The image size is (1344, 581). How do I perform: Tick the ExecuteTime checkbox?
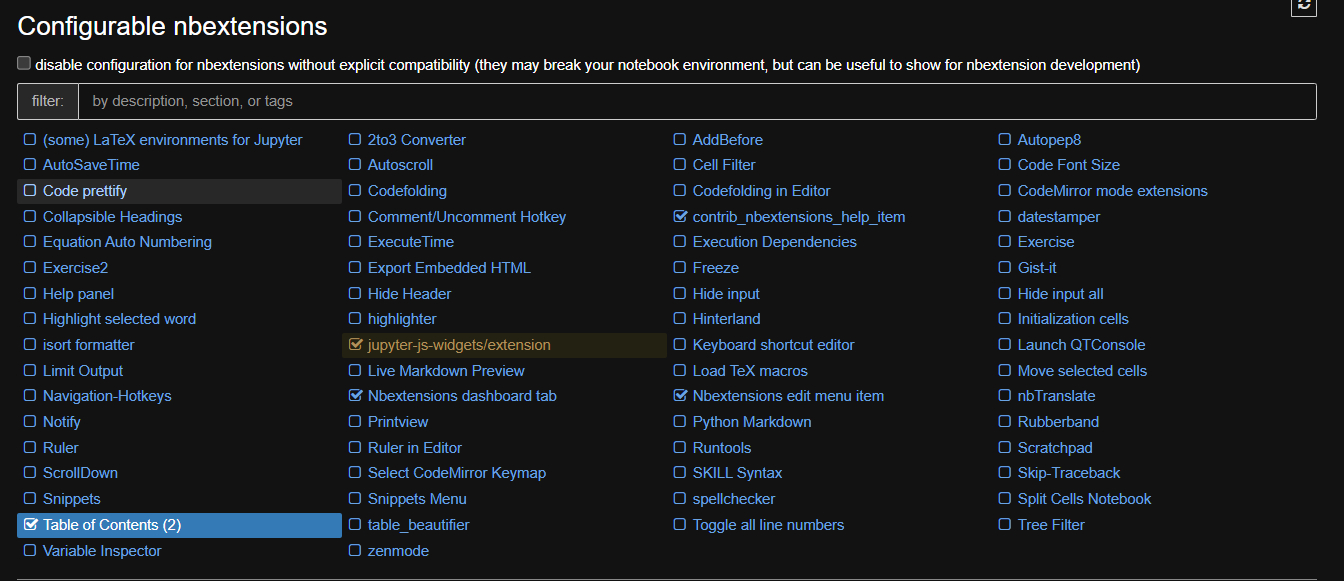(x=355, y=242)
